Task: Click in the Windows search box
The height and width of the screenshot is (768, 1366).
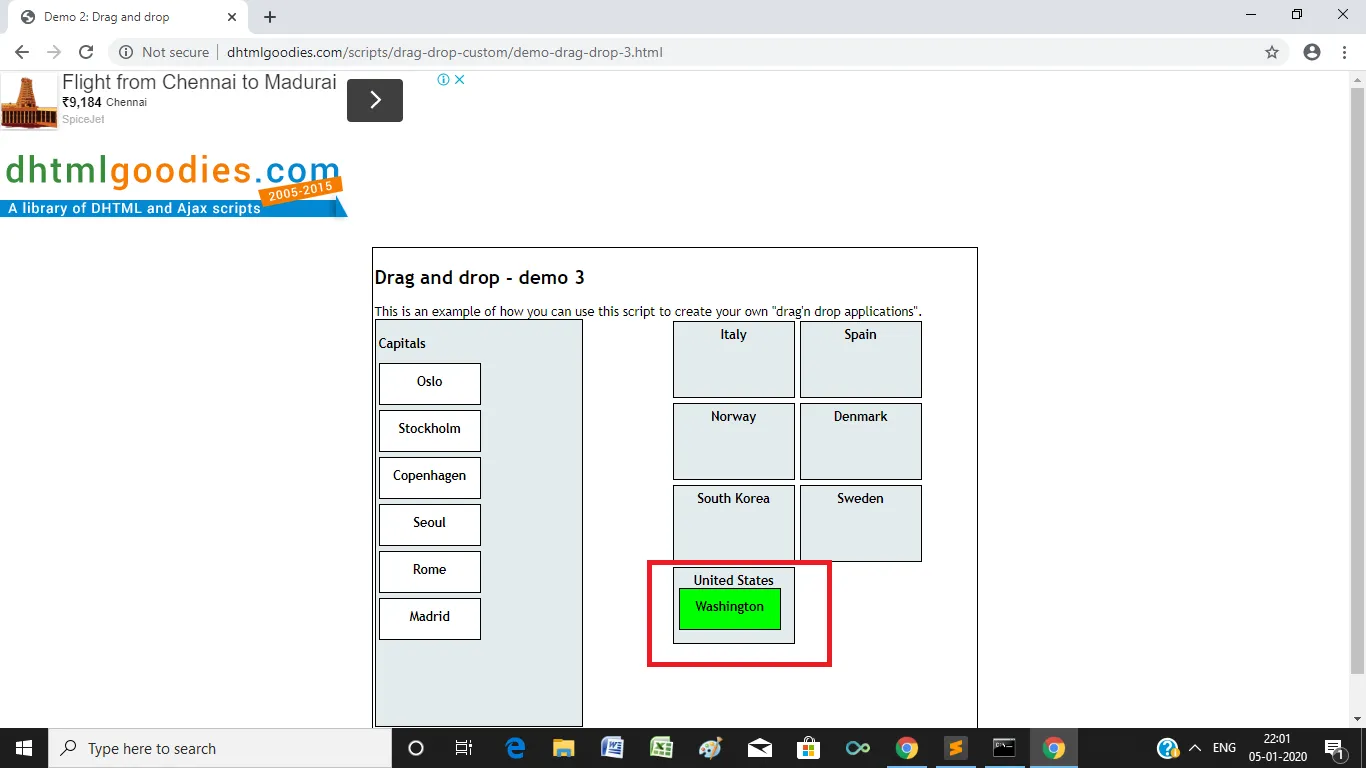Action: coord(220,748)
